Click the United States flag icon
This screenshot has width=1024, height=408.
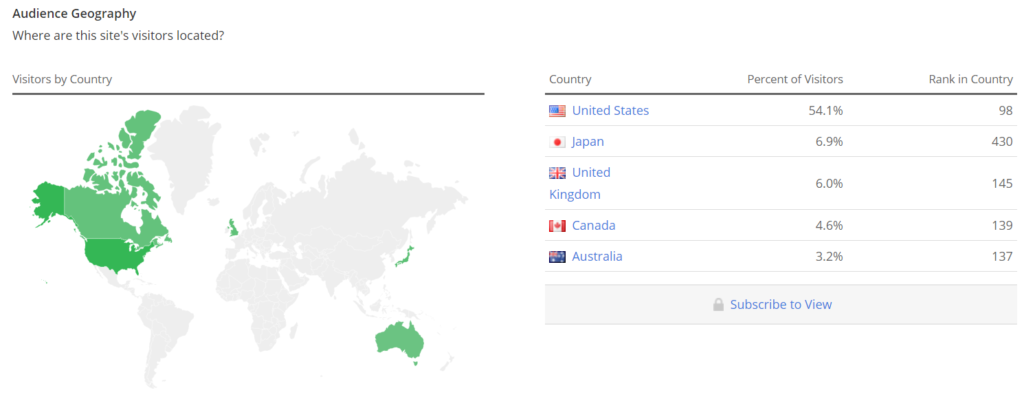pos(557,111)
